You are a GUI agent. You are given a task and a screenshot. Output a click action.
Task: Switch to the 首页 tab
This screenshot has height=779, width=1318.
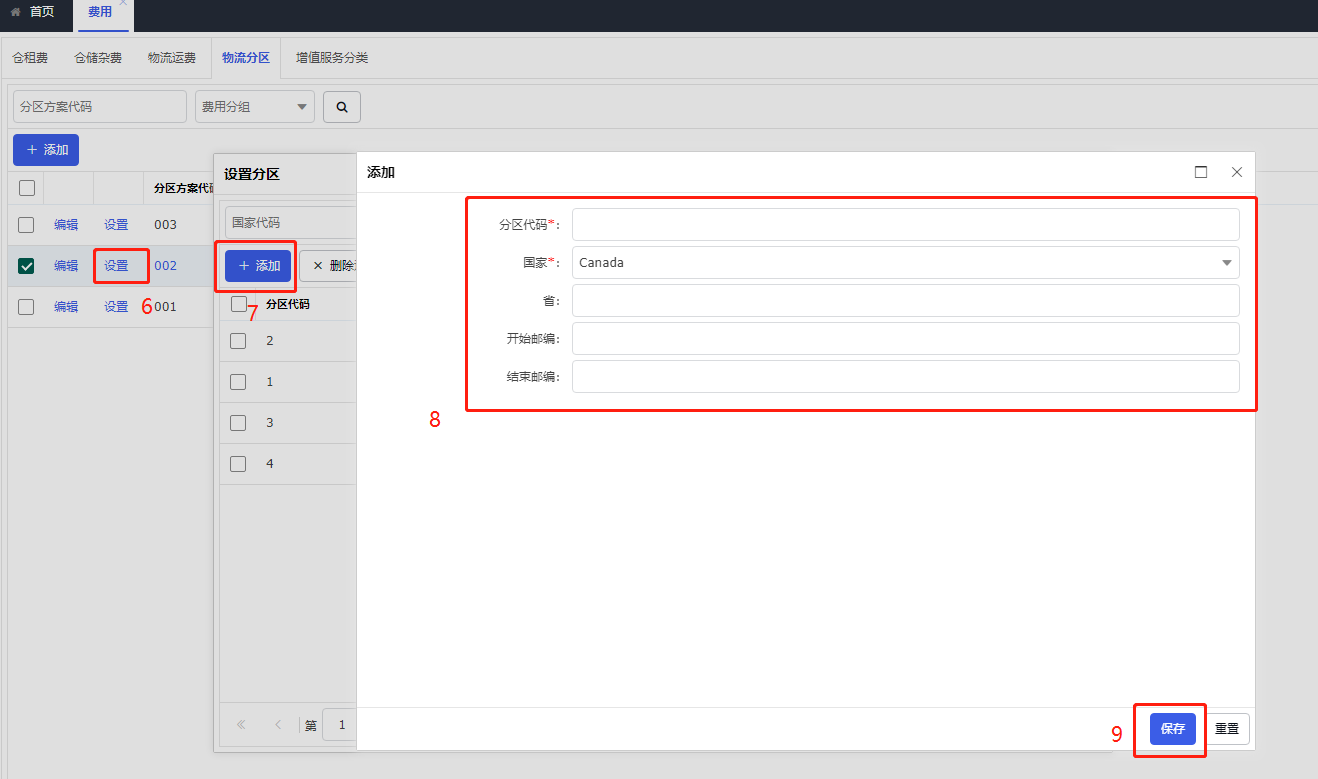[x=32, y=12]
